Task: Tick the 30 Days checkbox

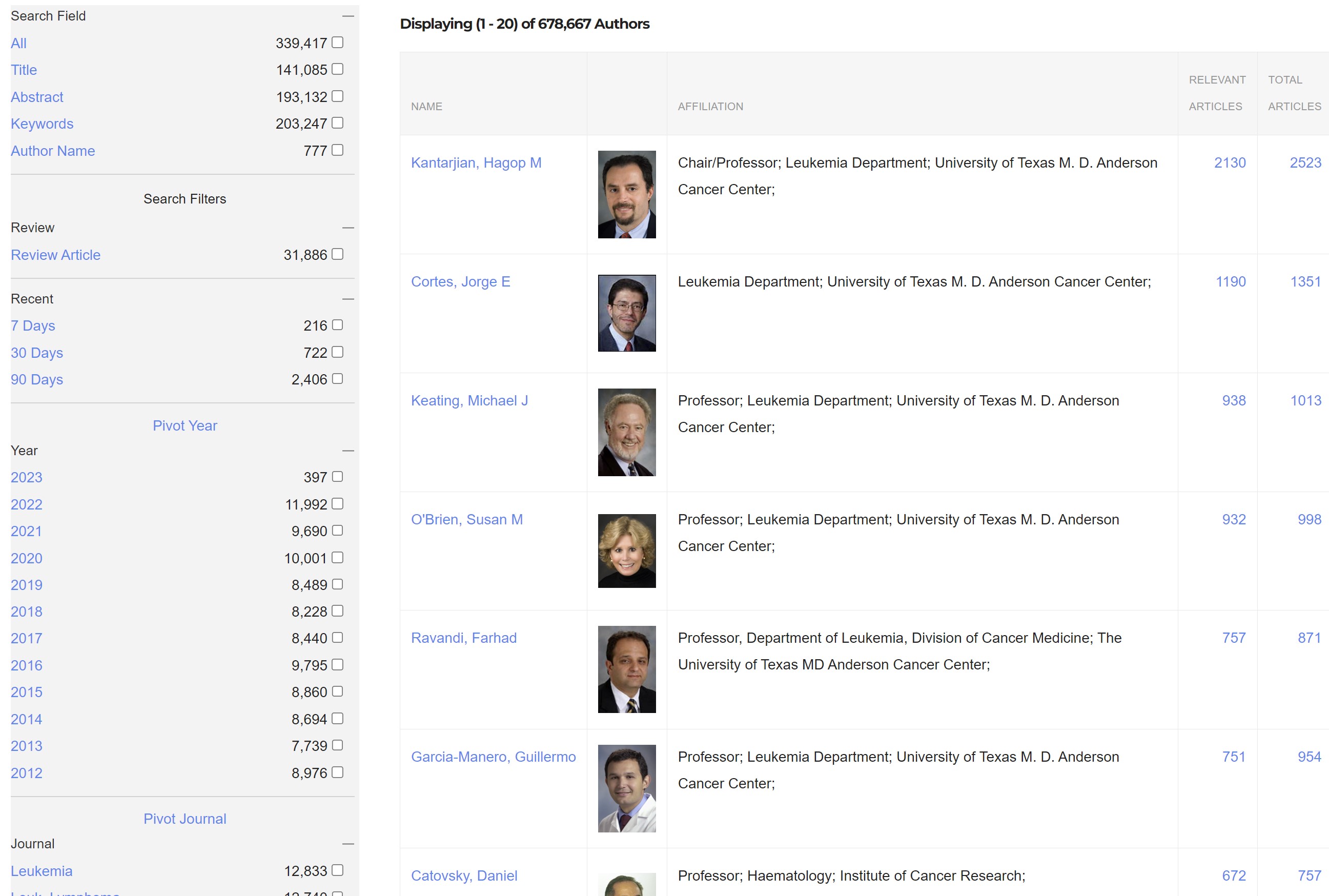Action: (337, 352)
